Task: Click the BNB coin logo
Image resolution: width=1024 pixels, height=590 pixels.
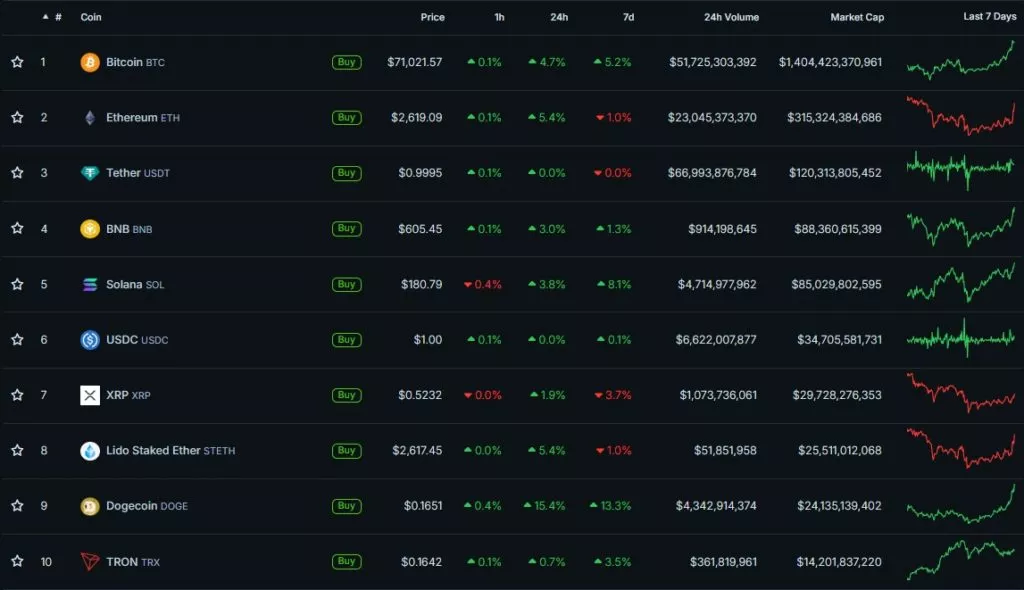Action: coord(89,229)
